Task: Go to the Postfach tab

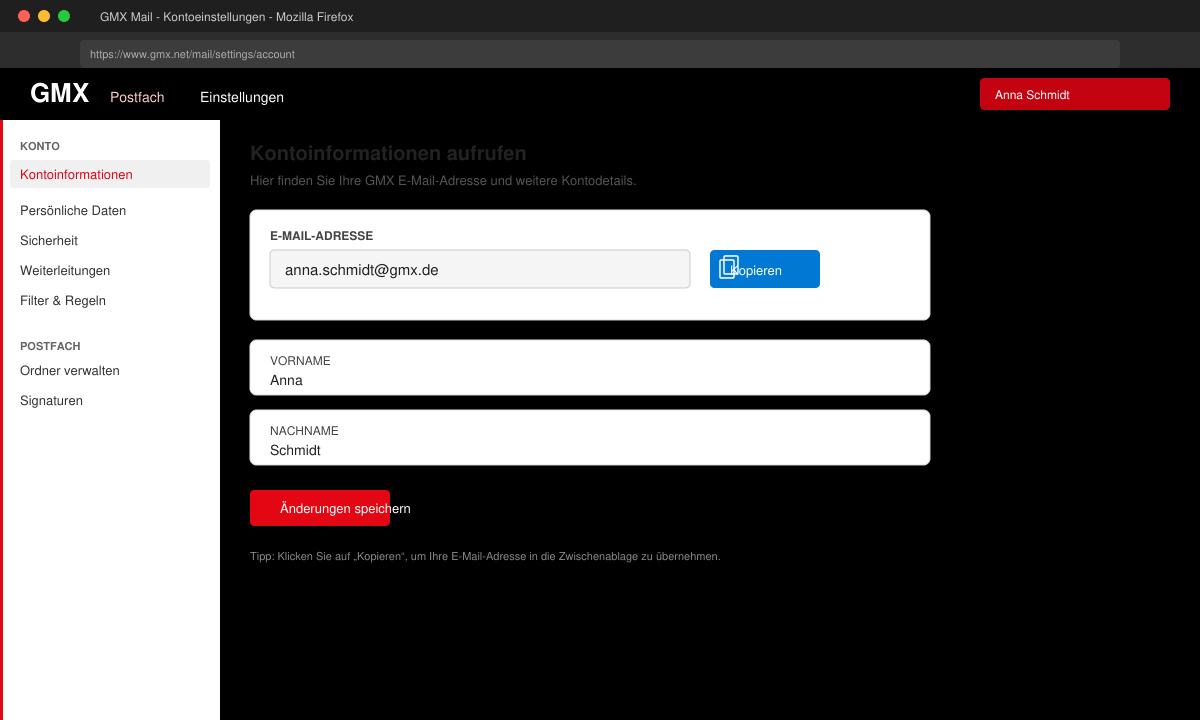Action: pos(137,97)
